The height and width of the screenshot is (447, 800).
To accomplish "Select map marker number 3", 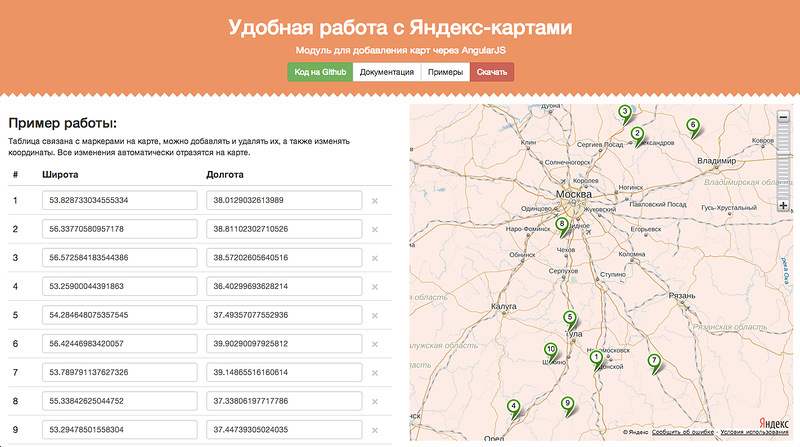I will point(624,114).
